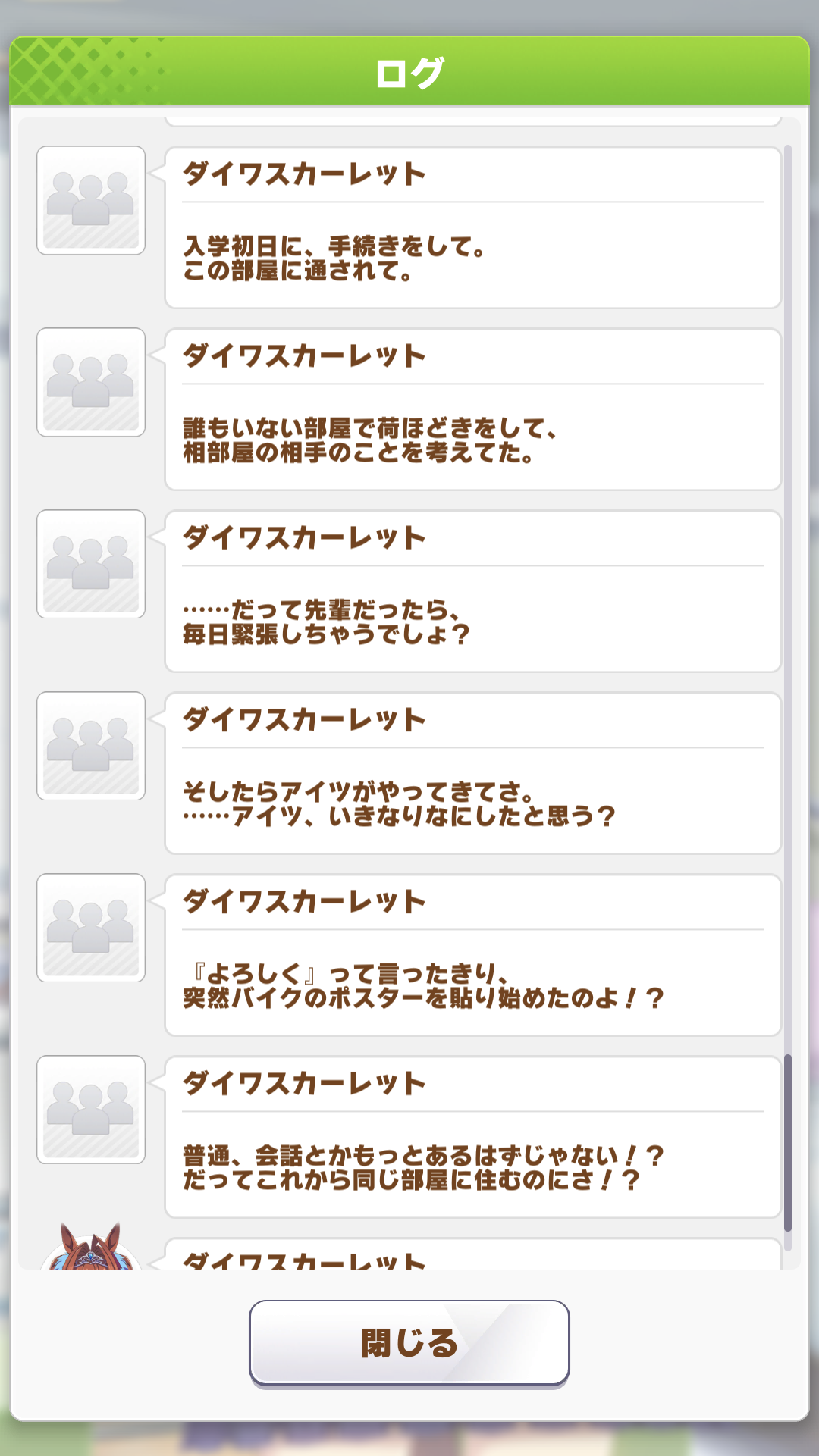This screenshot has height=1456, width=819.
Task: Click the ログ title in the green header
Action: tap(409, 73)
